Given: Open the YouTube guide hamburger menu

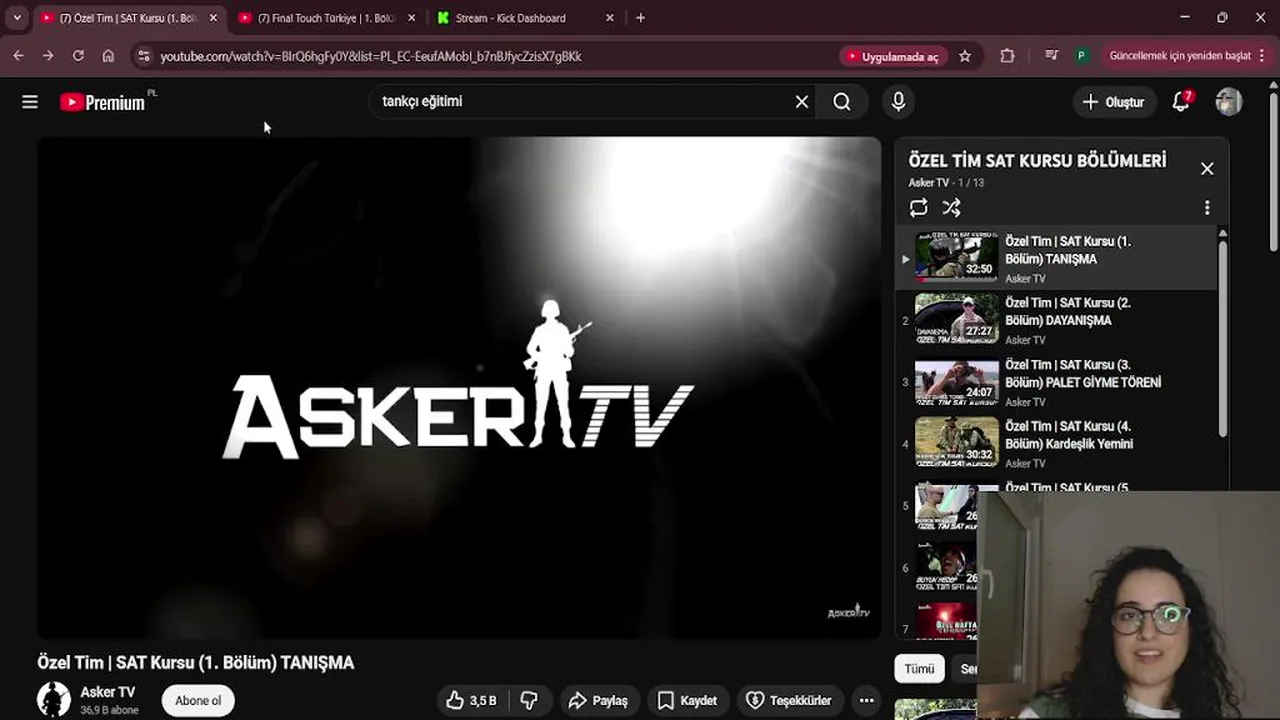Looking at the screenshot, I should coord(30,101).
